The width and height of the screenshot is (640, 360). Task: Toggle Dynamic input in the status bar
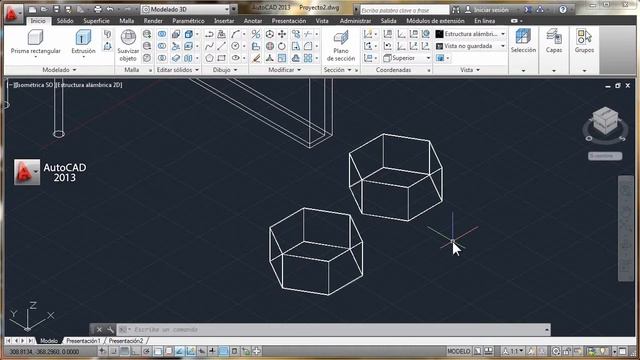[202, 351]
